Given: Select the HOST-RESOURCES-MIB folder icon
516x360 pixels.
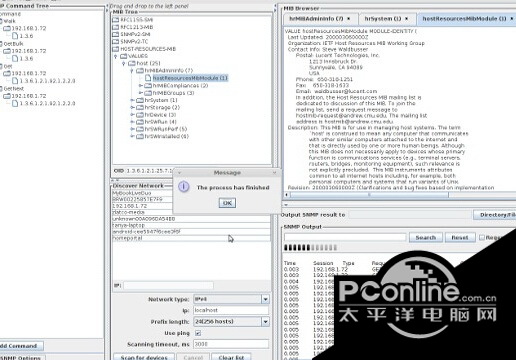Looking at the screenshot, I should coord(116,49).
